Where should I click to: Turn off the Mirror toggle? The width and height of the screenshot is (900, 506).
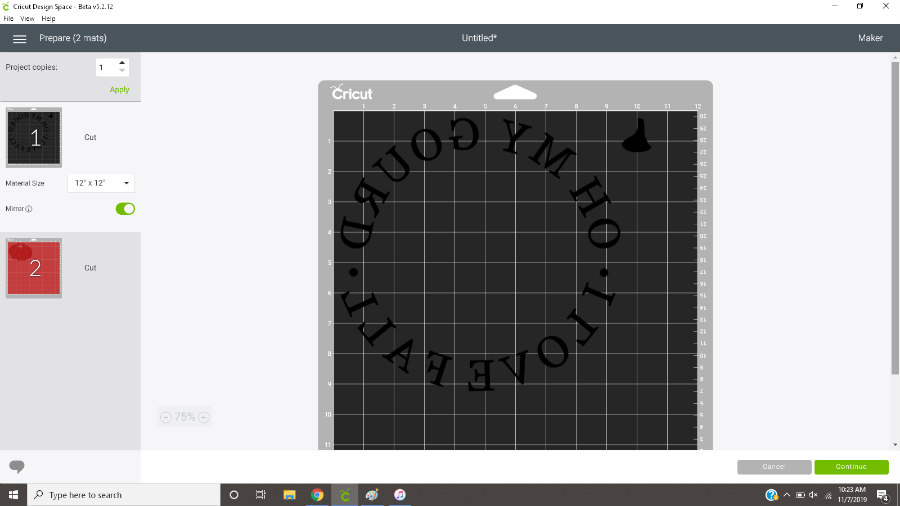pos(125,209)
